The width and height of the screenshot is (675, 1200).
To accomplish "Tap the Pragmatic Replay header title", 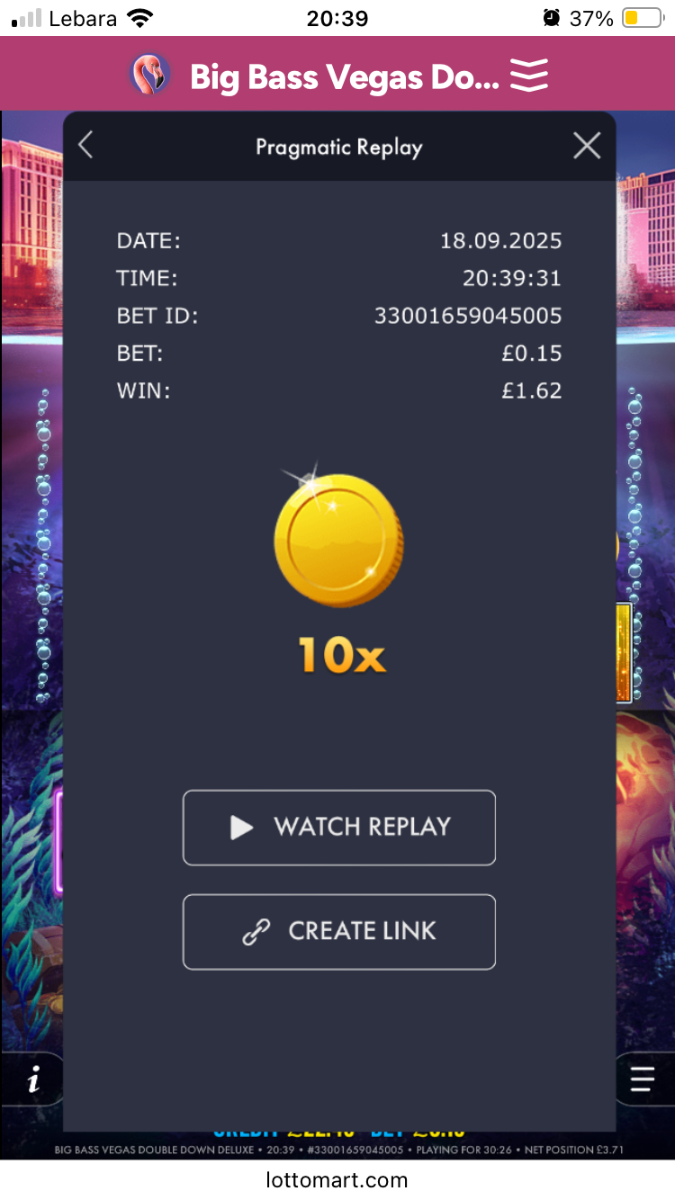I will 339,147.
